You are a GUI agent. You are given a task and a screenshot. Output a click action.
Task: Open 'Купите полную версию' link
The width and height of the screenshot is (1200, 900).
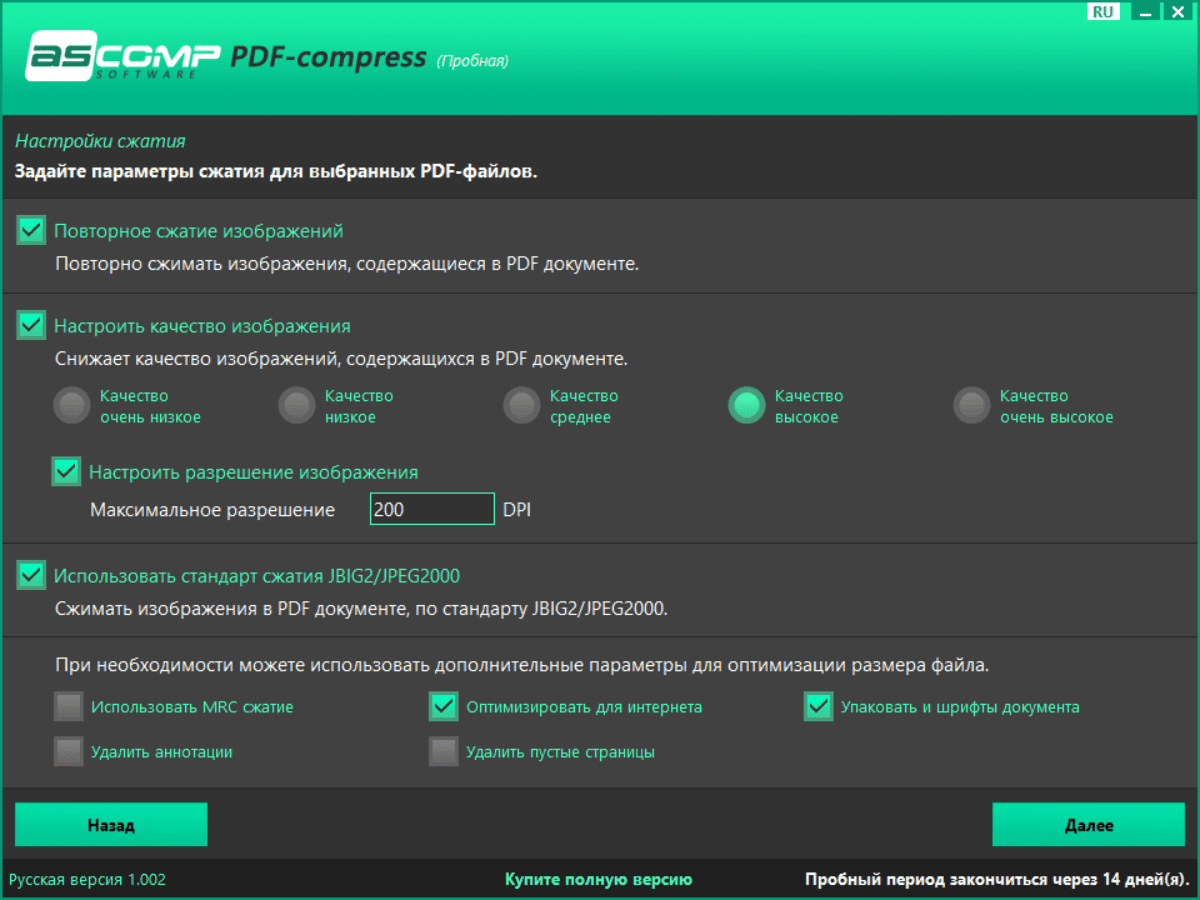(x=598, y=880)
